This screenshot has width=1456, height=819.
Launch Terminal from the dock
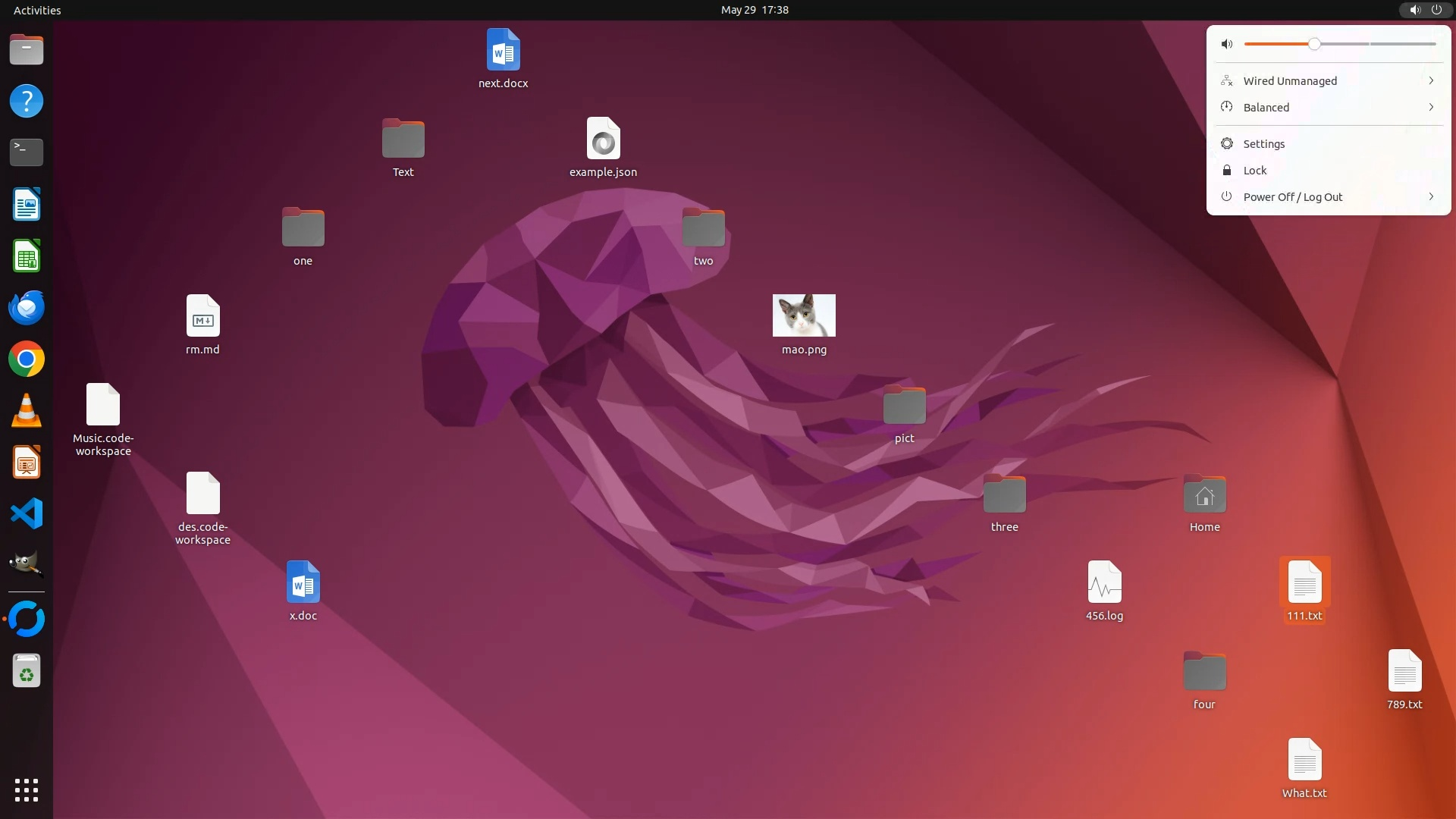(27, 152)
